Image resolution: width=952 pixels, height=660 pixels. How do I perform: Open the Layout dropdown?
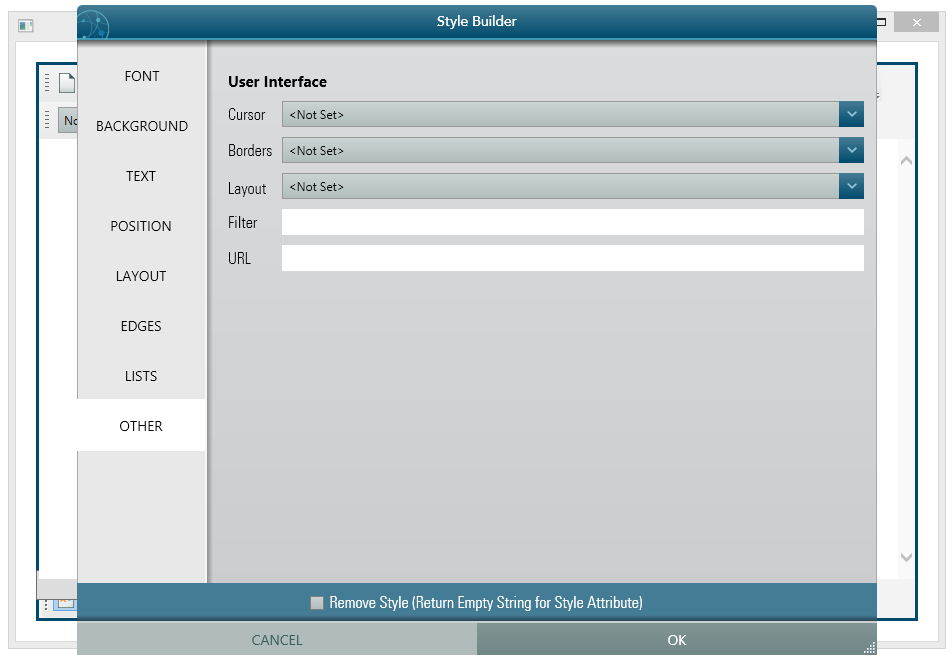coord(851,186)
